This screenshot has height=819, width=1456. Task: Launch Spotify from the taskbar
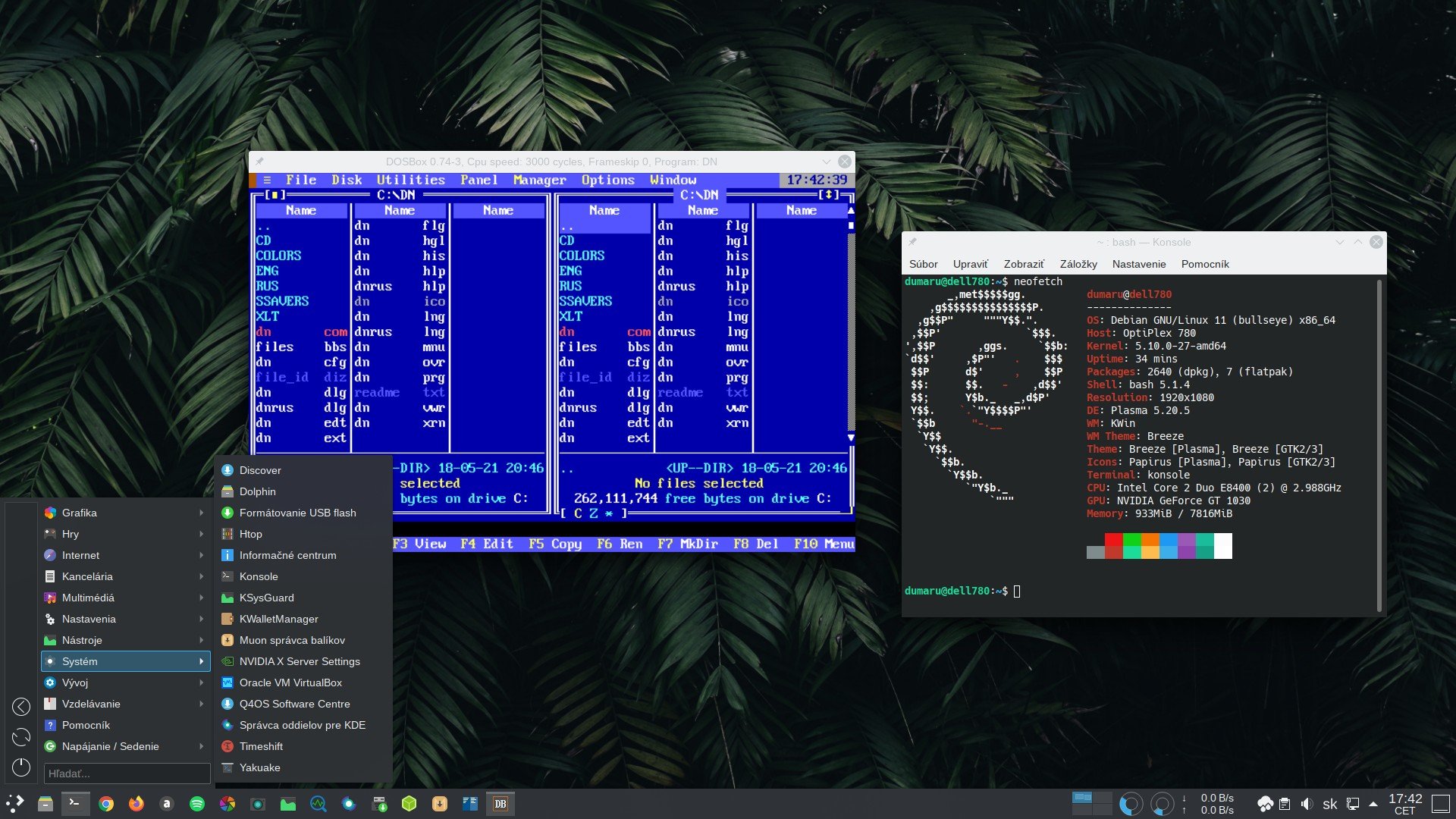197,804
